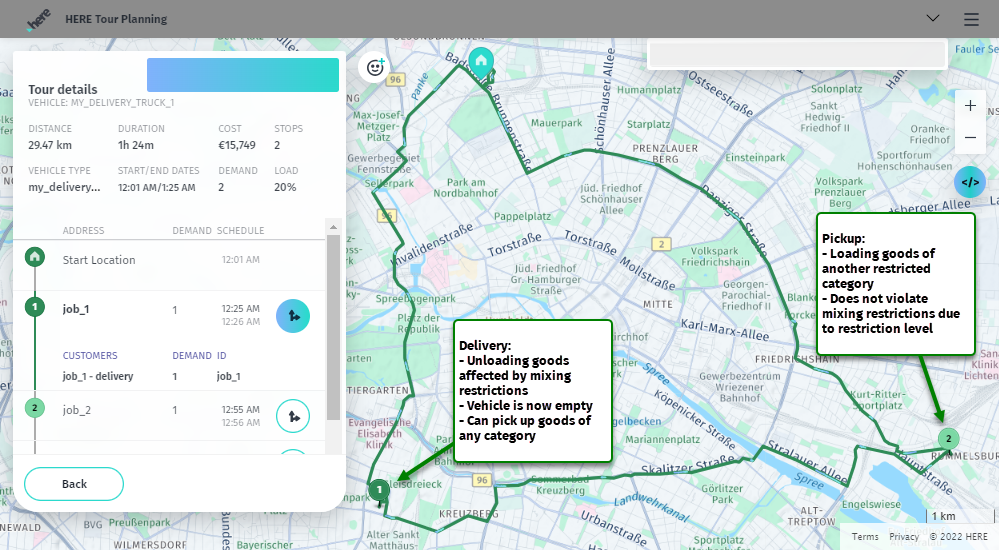
Task: Select the job_2 stop row
Action: [x=169, y=416]
